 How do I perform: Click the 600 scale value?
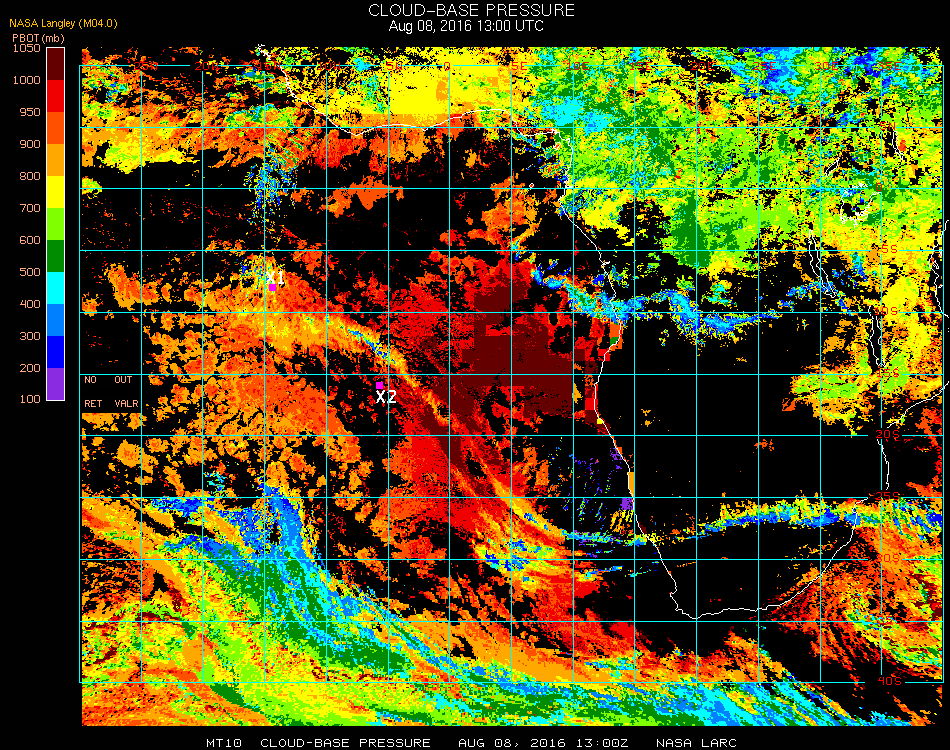[x=30, y=241]
